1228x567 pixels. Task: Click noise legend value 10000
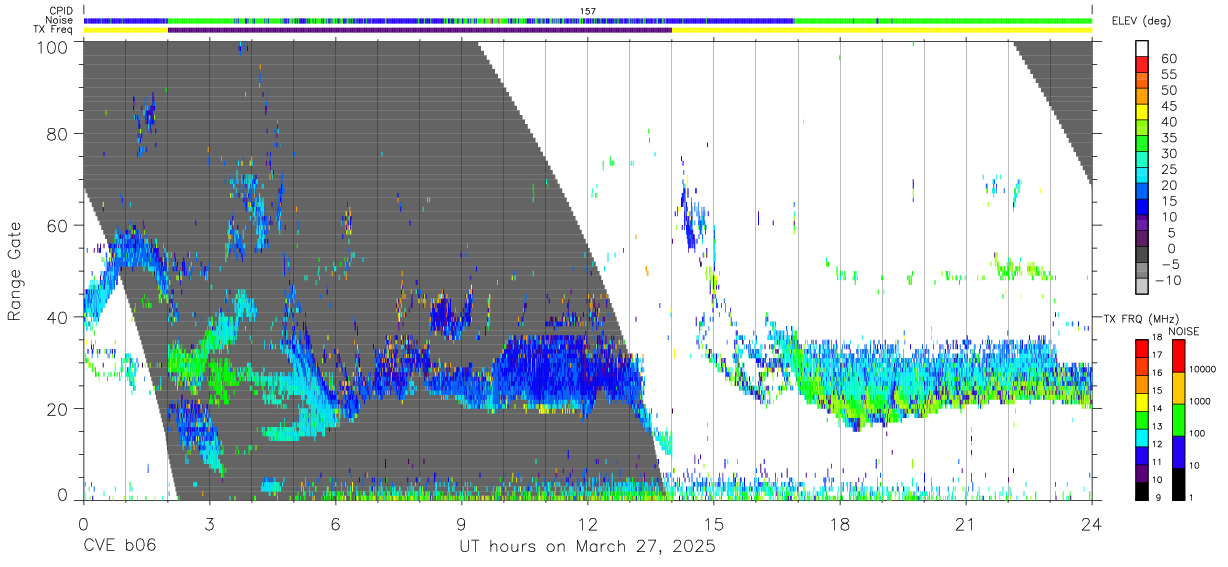tap(1205, 370)
